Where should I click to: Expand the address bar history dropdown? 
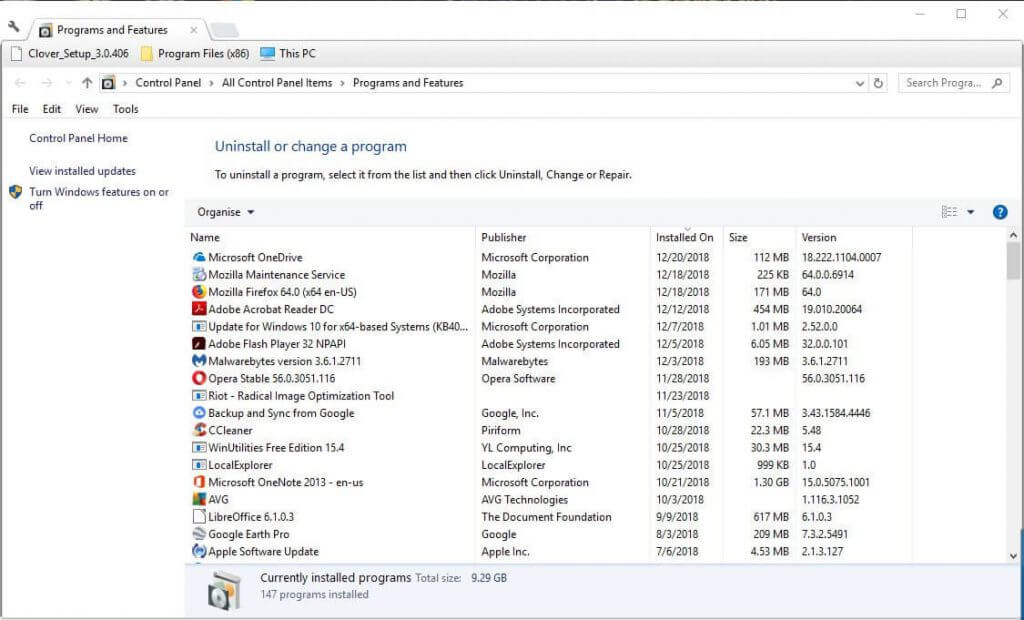coord(859,83)
